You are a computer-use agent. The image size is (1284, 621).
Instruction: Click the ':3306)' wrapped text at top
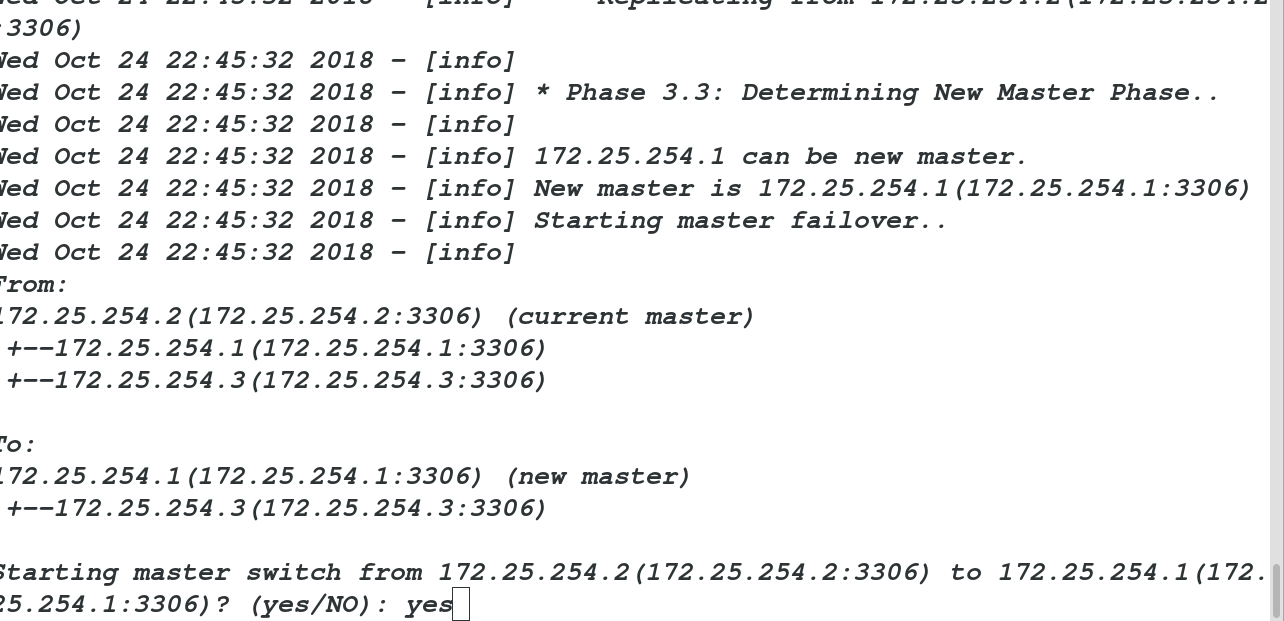41,29
